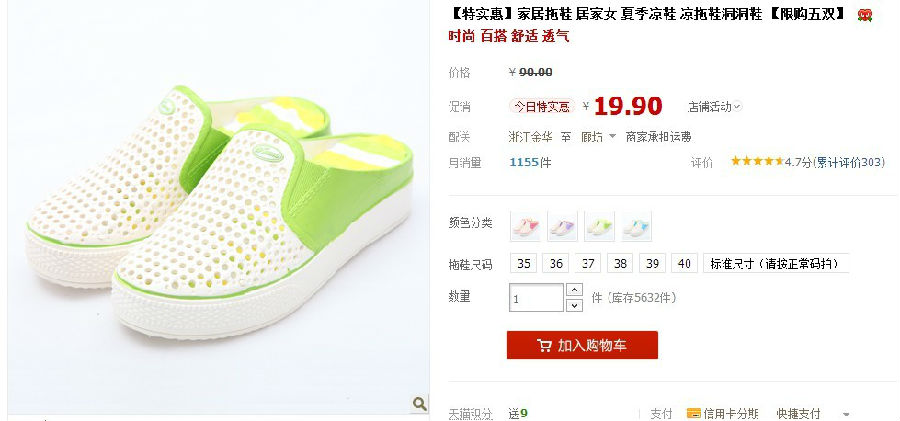Screen dimensions: 900x421
Task: Choose slipper size 36
Action: [x=556, y=264]
